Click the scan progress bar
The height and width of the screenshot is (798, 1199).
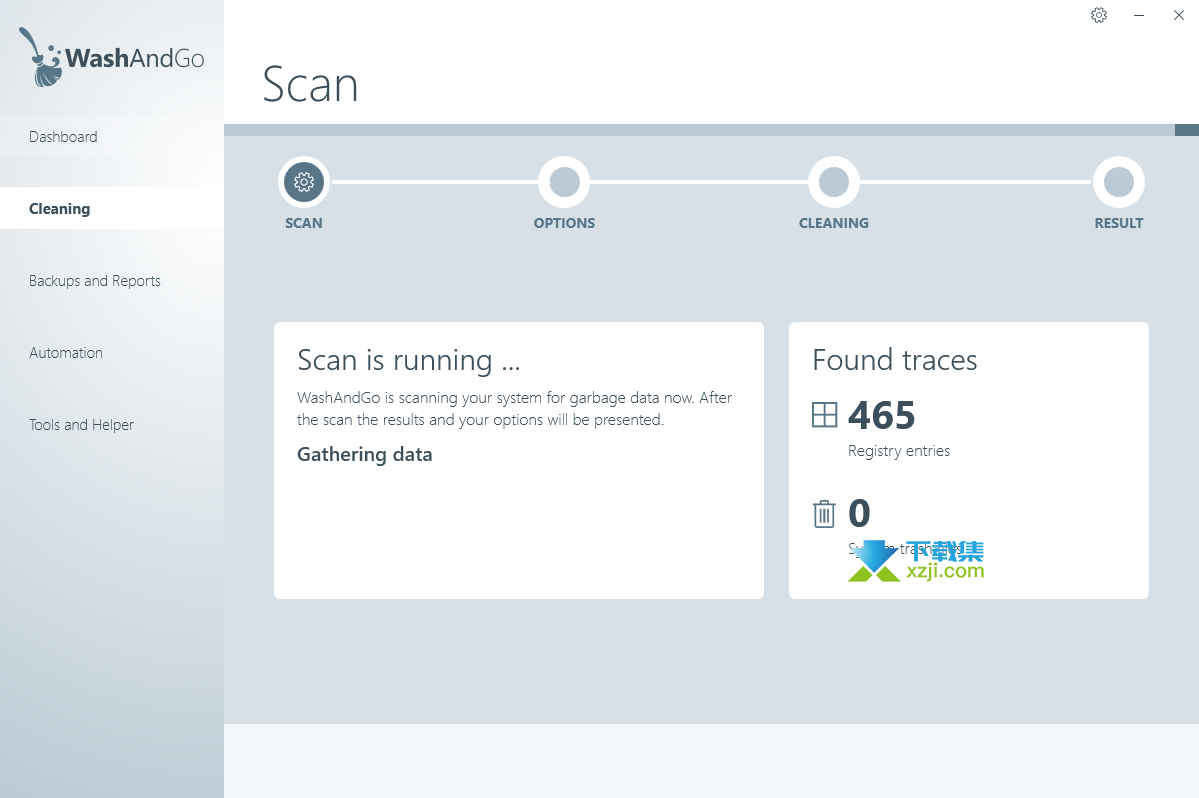[x=711, y=130]
